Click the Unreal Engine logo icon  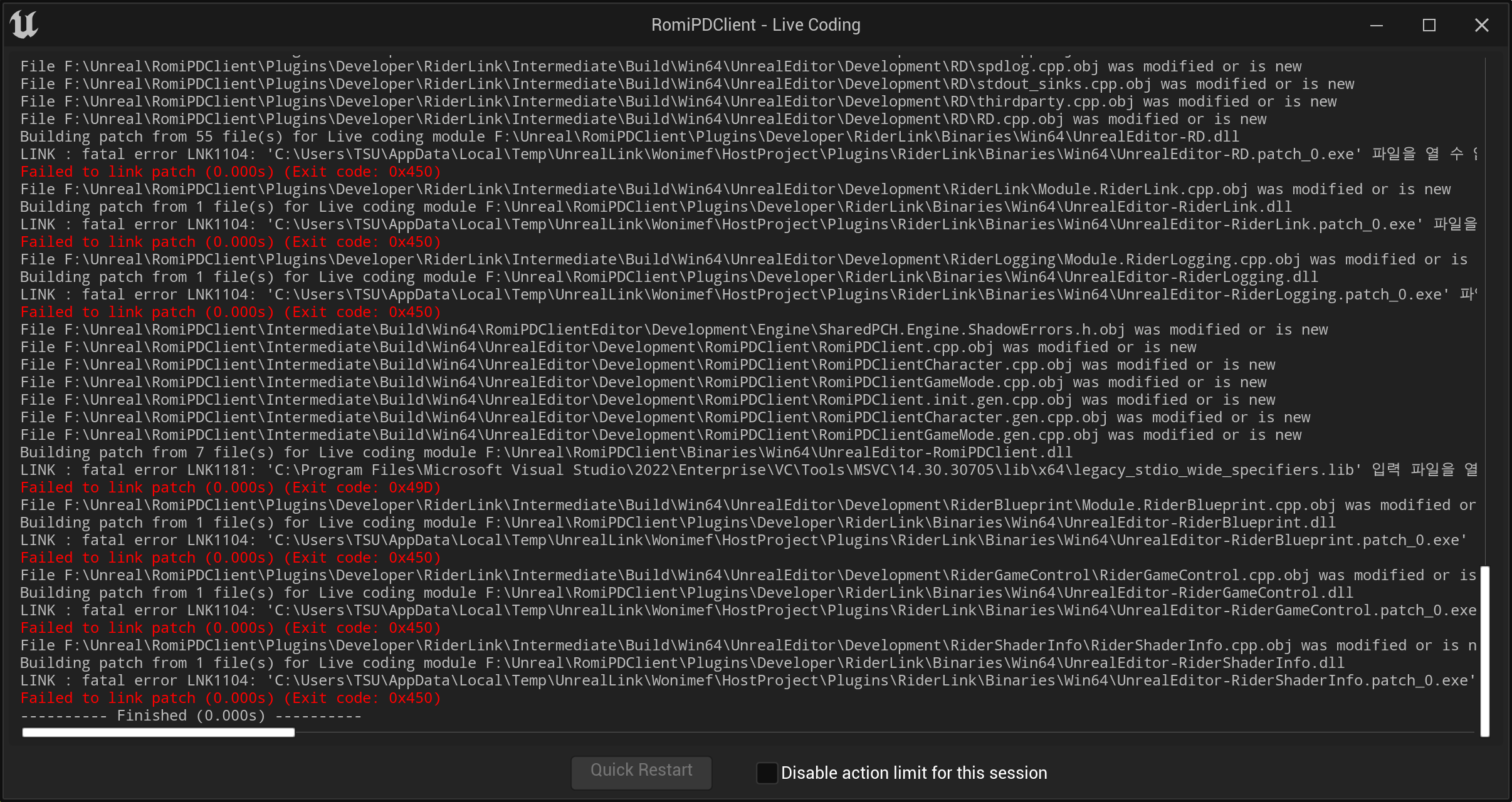(x=24, y=25)
